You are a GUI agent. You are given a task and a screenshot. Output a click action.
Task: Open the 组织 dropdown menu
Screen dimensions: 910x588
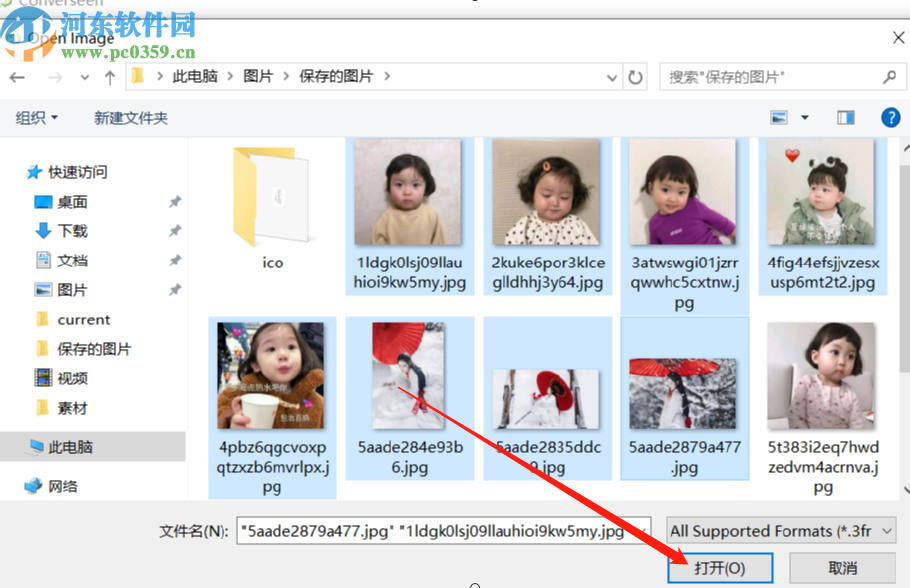(37, 117)
